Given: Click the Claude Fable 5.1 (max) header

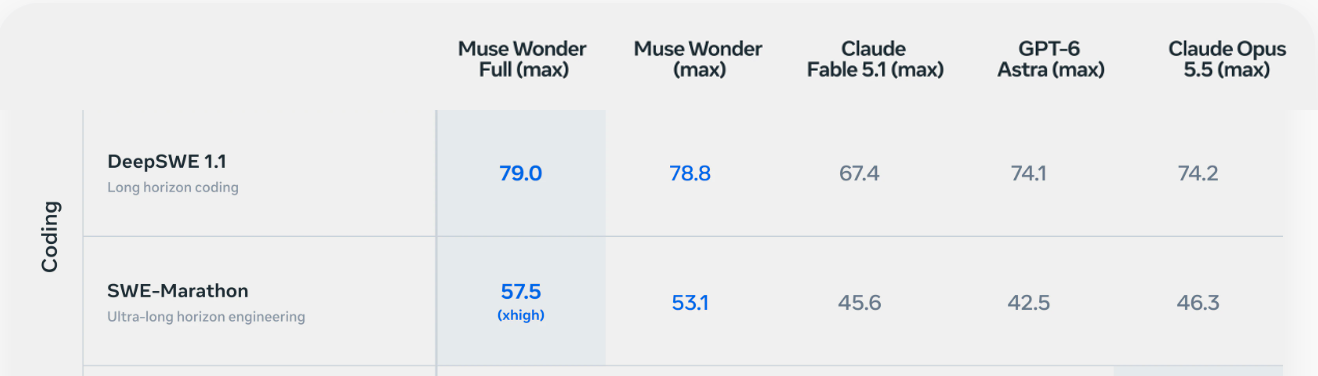Looking at the screenshot, I should click(875, 60).
